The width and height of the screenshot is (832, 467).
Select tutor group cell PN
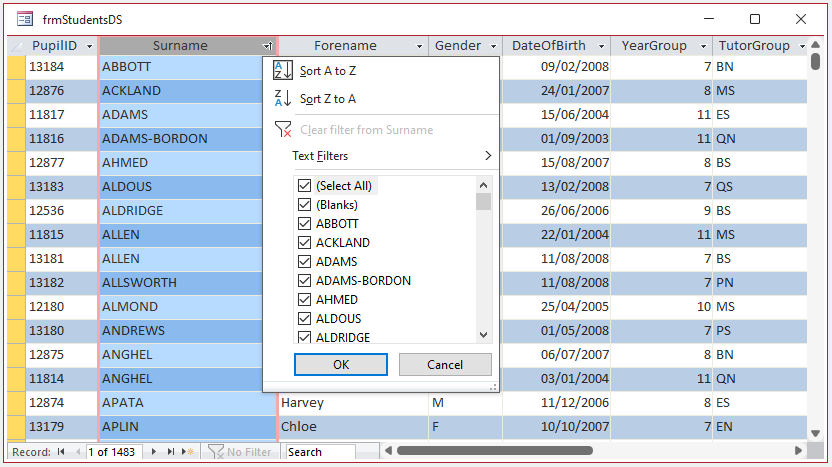760,282
